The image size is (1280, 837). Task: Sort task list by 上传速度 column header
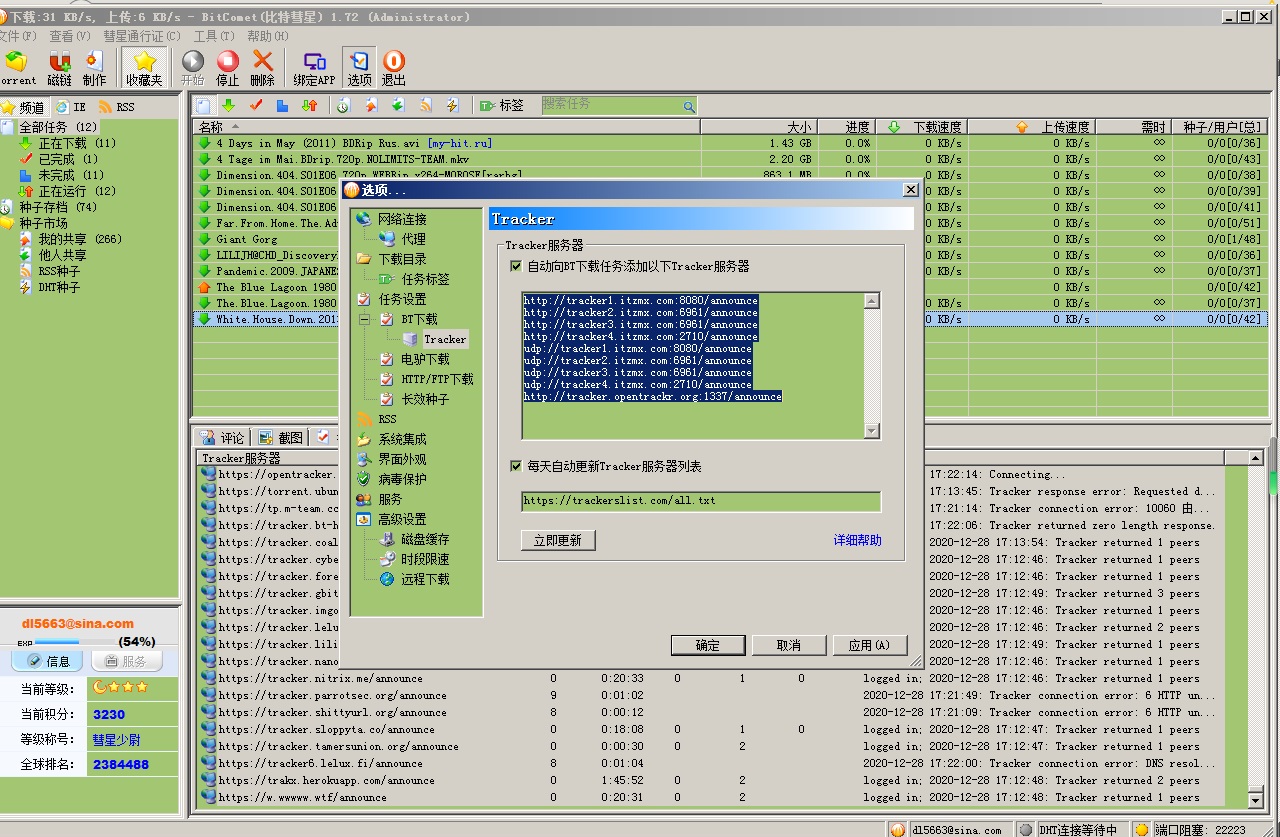(x=1032, y=127)
